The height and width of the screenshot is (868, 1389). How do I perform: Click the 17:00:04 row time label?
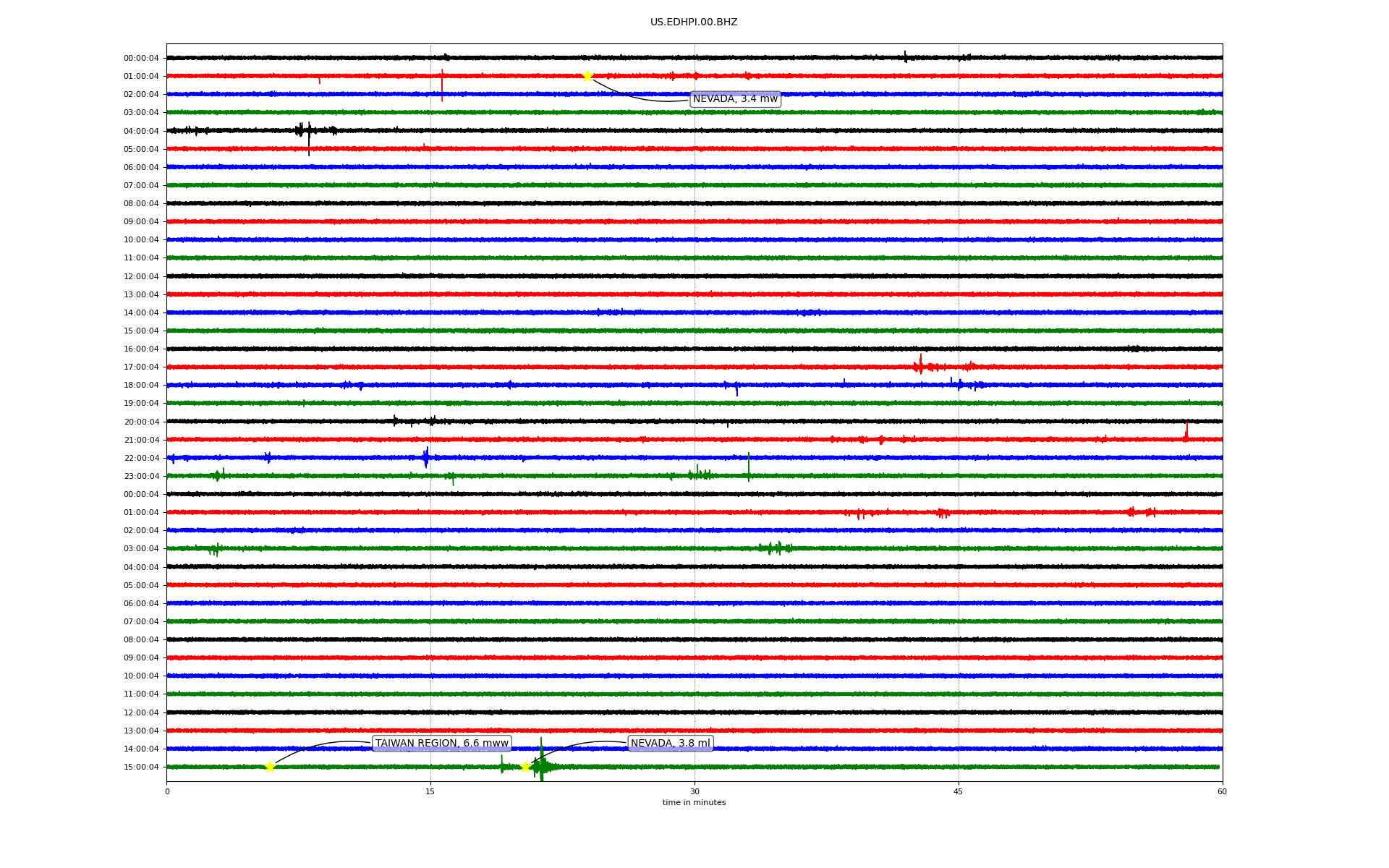click(x=141, y=367)
